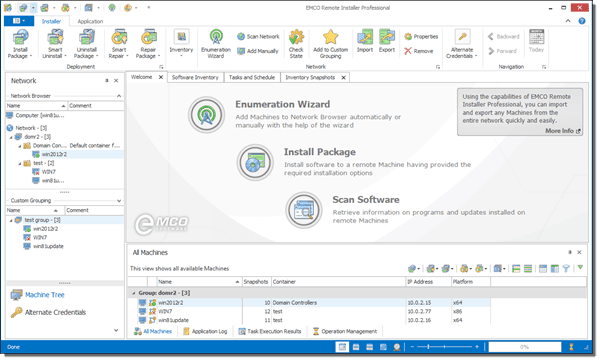This screenshot has width=600, height=361.
Task: Sort machines by the Name column header
Action: click(x=199, y=282)
